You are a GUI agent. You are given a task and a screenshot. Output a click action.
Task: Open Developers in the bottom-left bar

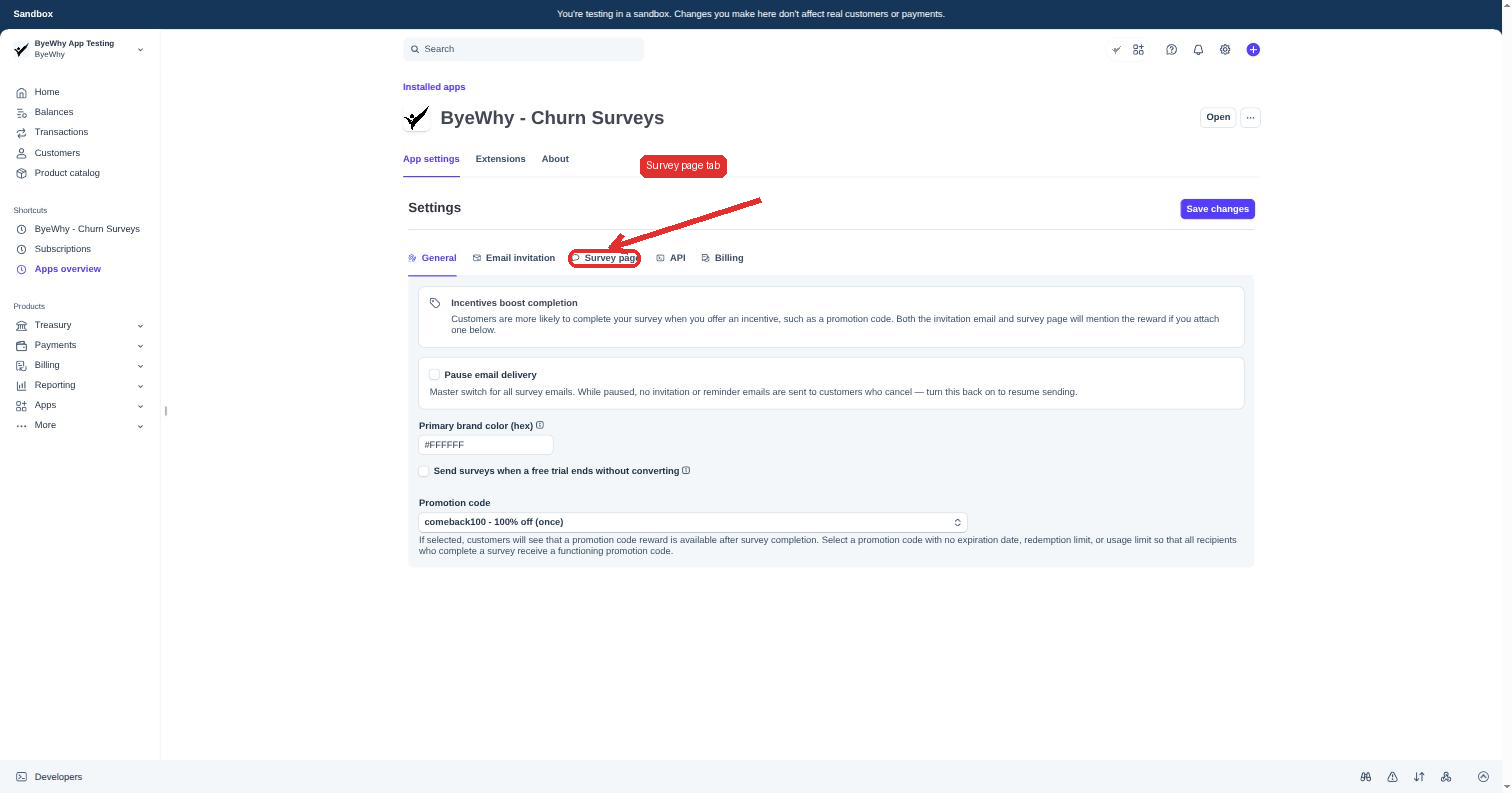[49, 777]
